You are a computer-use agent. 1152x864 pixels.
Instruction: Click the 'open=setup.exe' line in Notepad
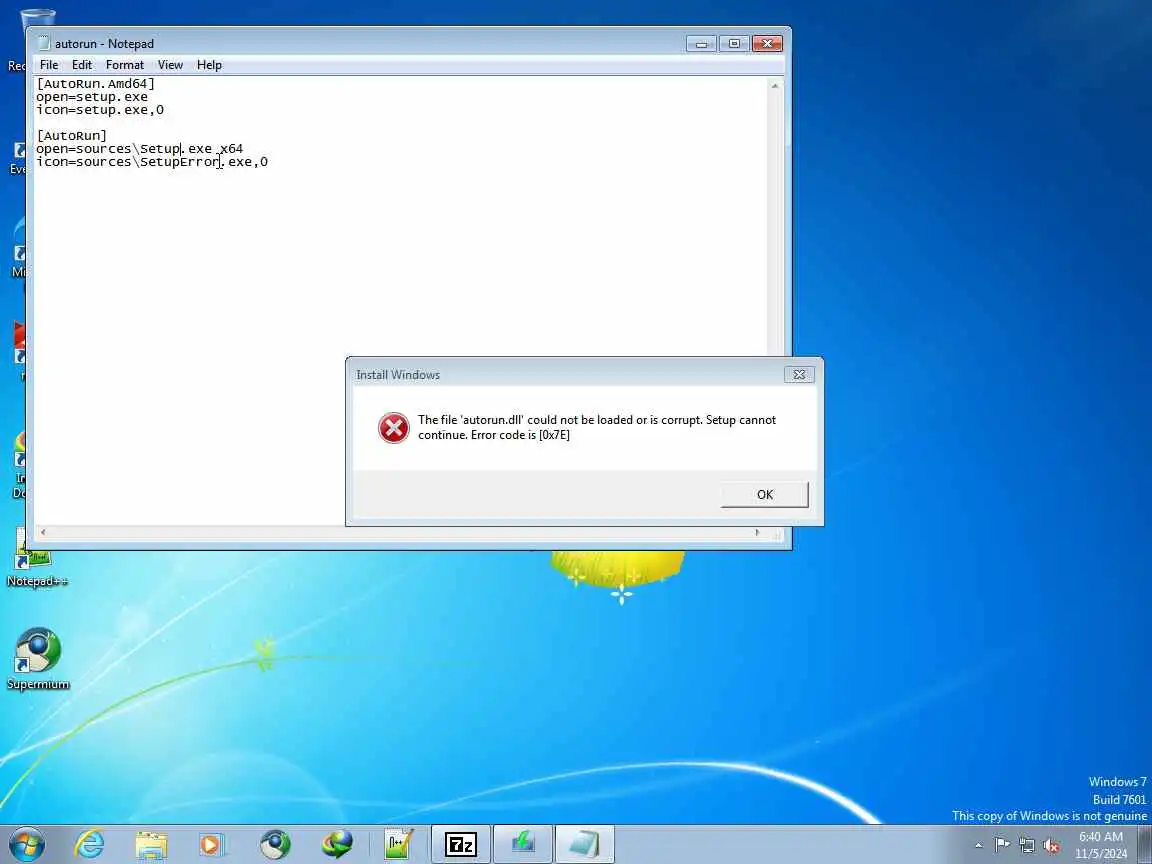point(92,97)
